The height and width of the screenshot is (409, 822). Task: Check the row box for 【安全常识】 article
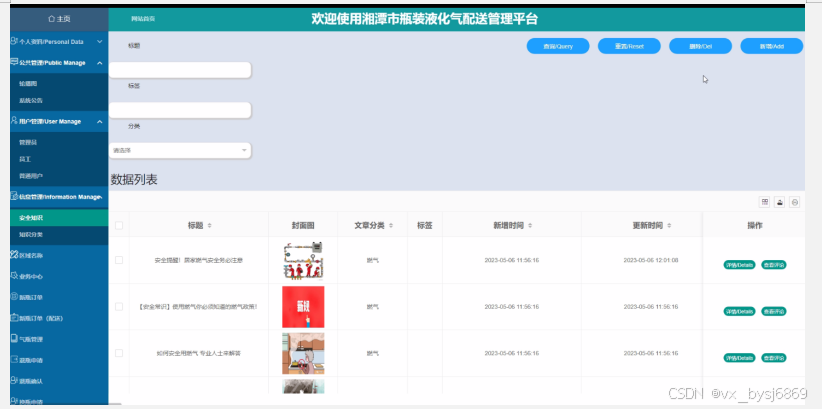pos(119,307)
